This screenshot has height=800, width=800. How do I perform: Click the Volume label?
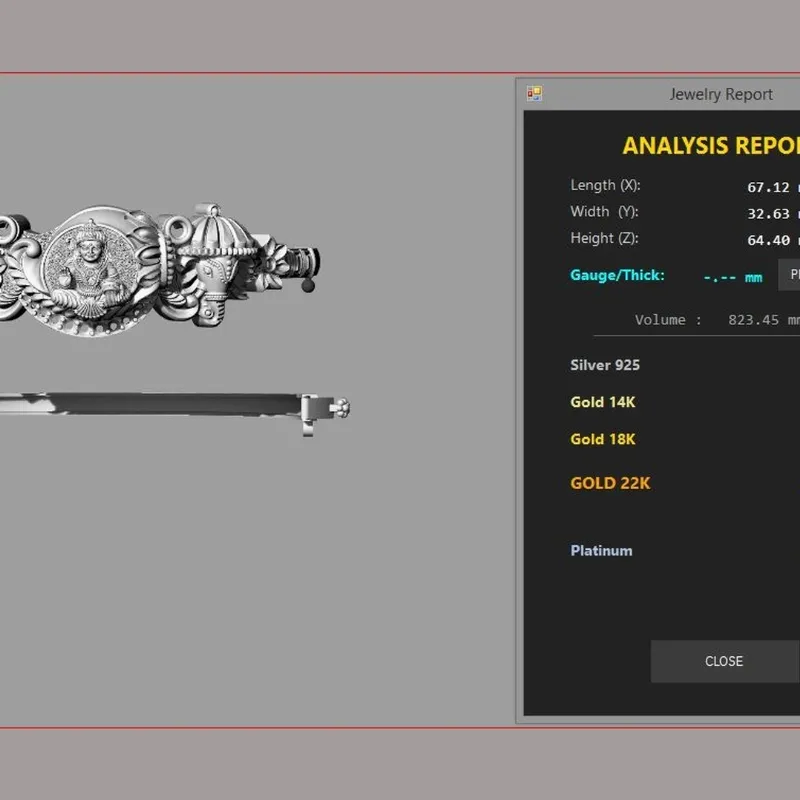(x=668, y=320)
